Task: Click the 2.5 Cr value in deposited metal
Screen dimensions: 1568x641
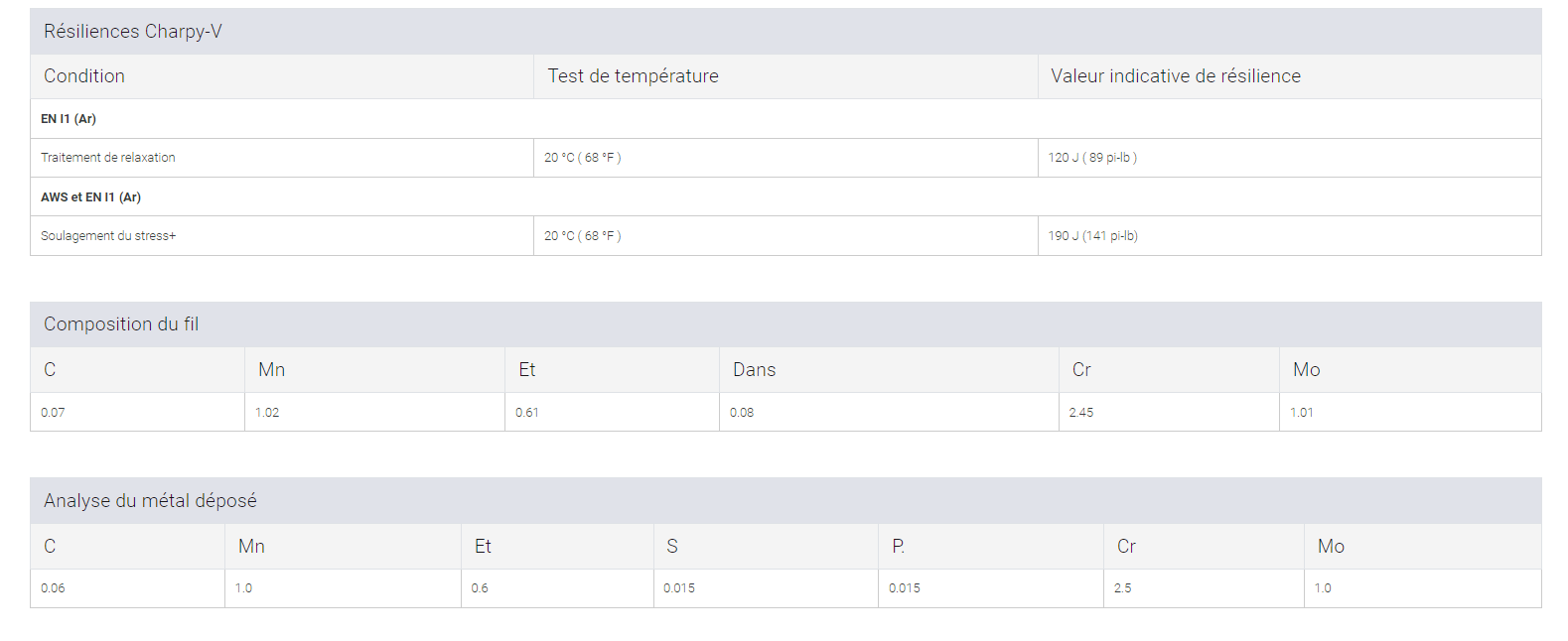Action: (x=1122, y=588)
